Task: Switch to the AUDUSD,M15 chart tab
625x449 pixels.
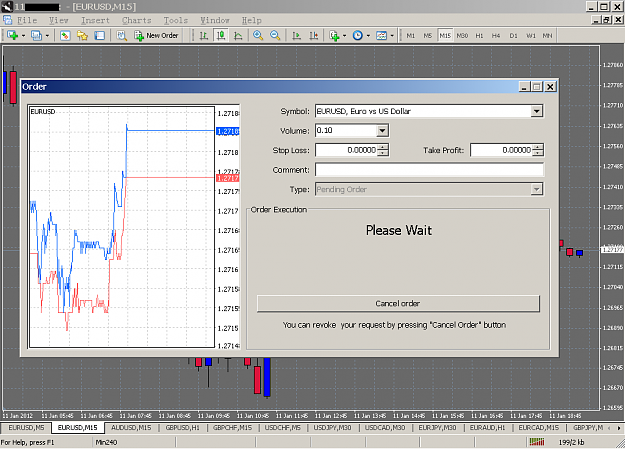Action: coord(131,428)
